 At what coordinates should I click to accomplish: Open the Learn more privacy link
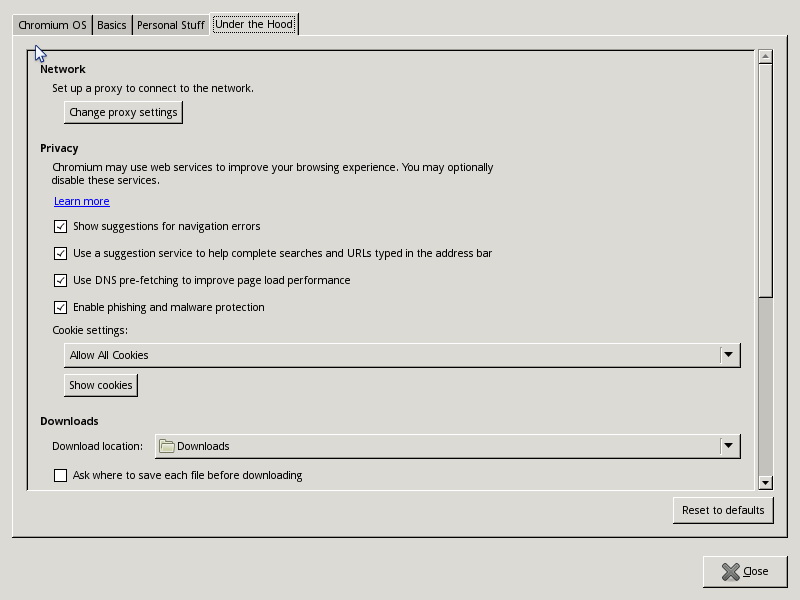point(81,202)
